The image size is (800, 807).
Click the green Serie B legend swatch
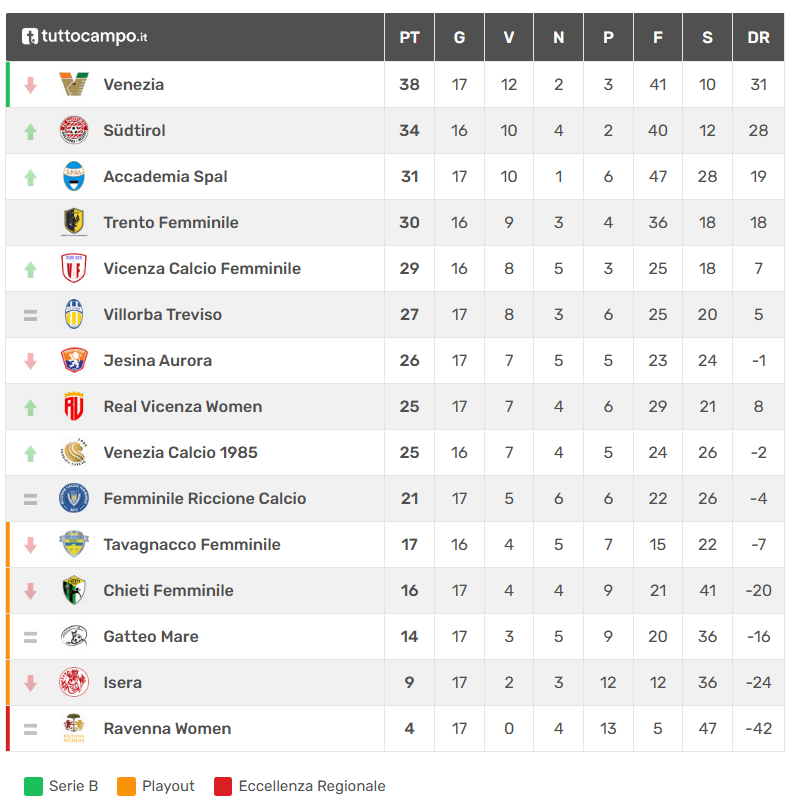33,786
